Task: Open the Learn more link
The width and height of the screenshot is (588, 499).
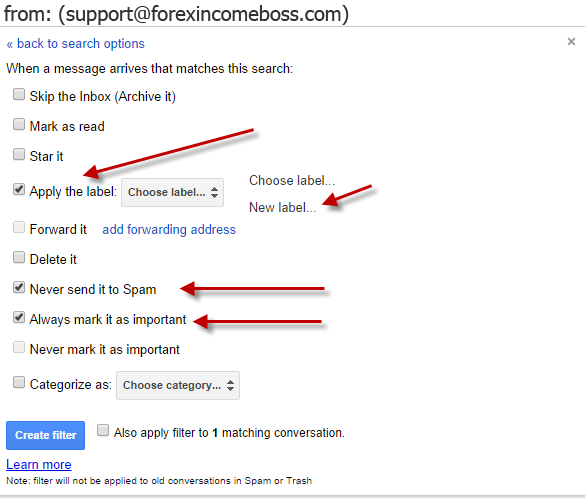Action: coord(39,465)
